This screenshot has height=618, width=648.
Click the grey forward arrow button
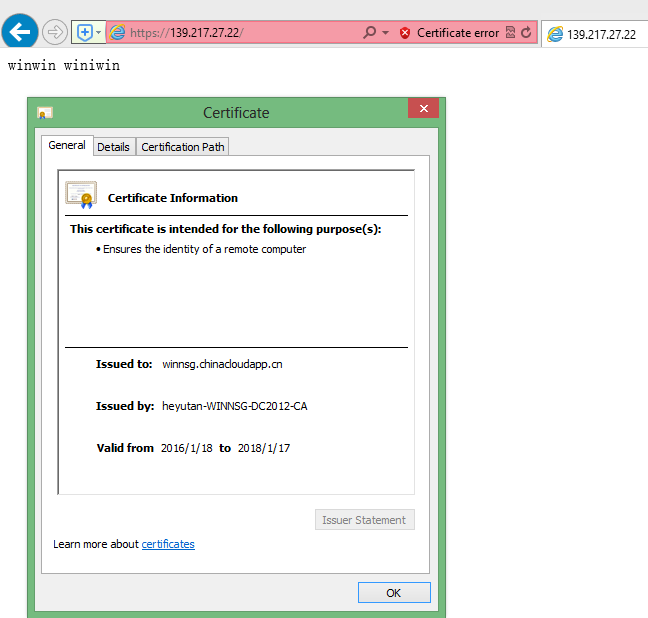click(x=55, y=32)
